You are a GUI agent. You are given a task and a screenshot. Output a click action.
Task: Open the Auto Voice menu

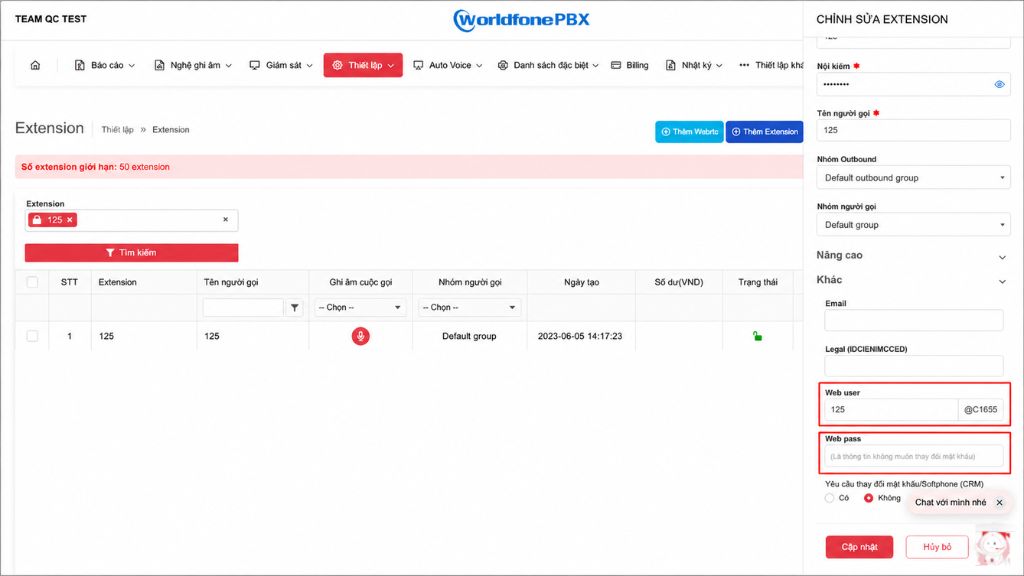click(x=447, y=65)
